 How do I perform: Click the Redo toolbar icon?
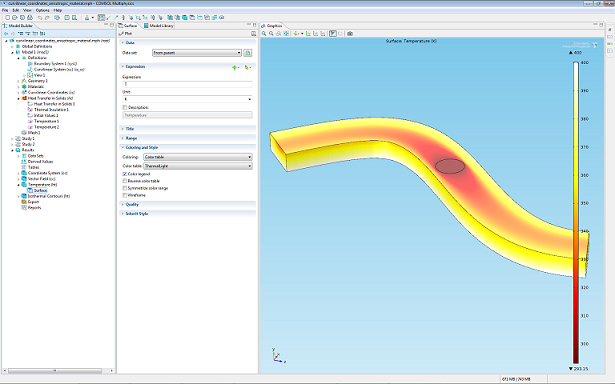(x=47, y=18)
